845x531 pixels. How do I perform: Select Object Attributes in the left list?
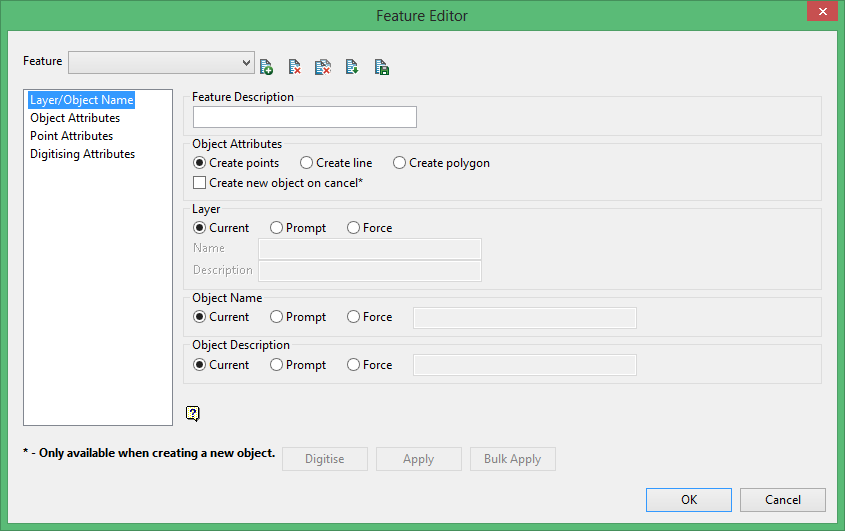point(75,118)
